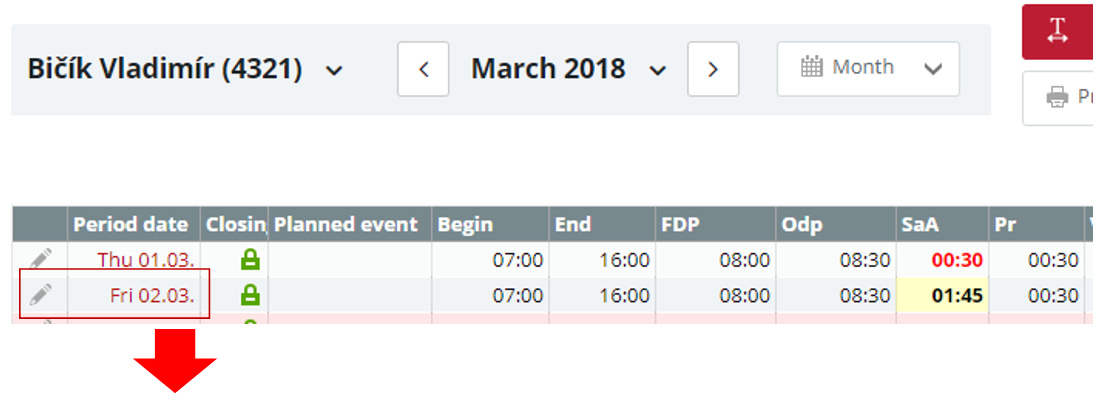
Task: Click the red text-width button
Action: [x=1059, y=31]
